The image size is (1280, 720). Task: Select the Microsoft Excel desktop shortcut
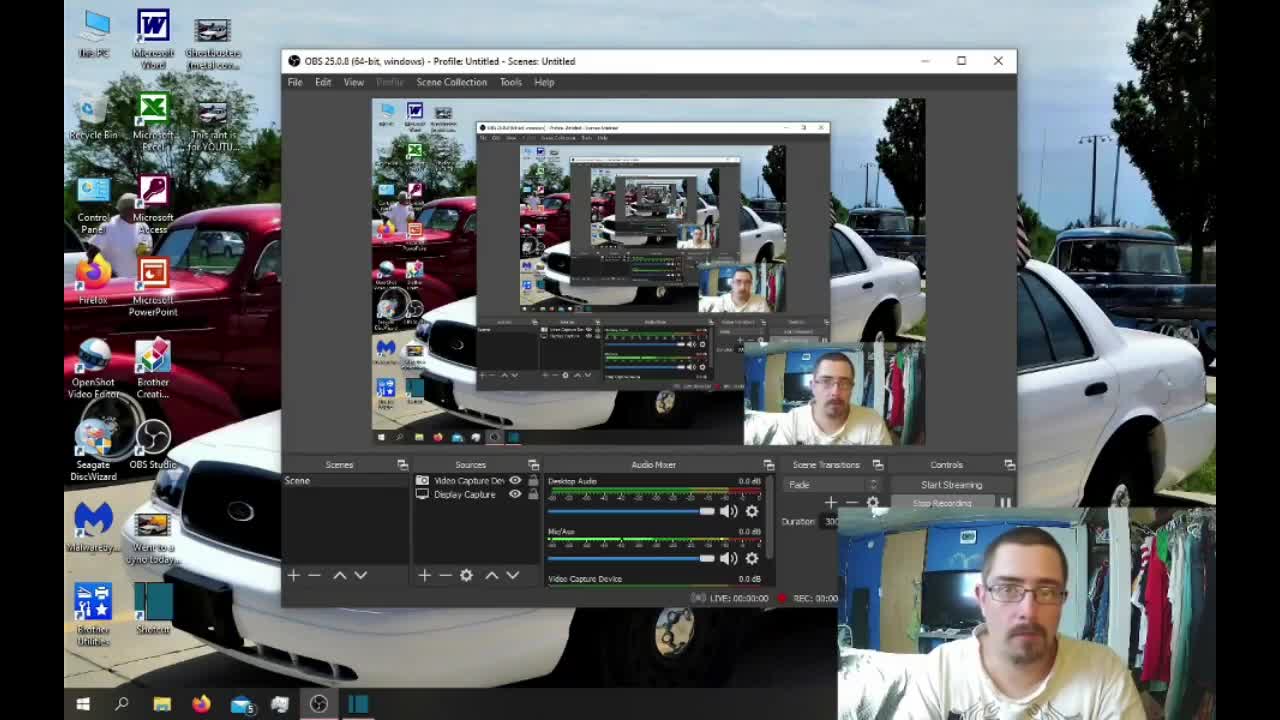(153, 123)
